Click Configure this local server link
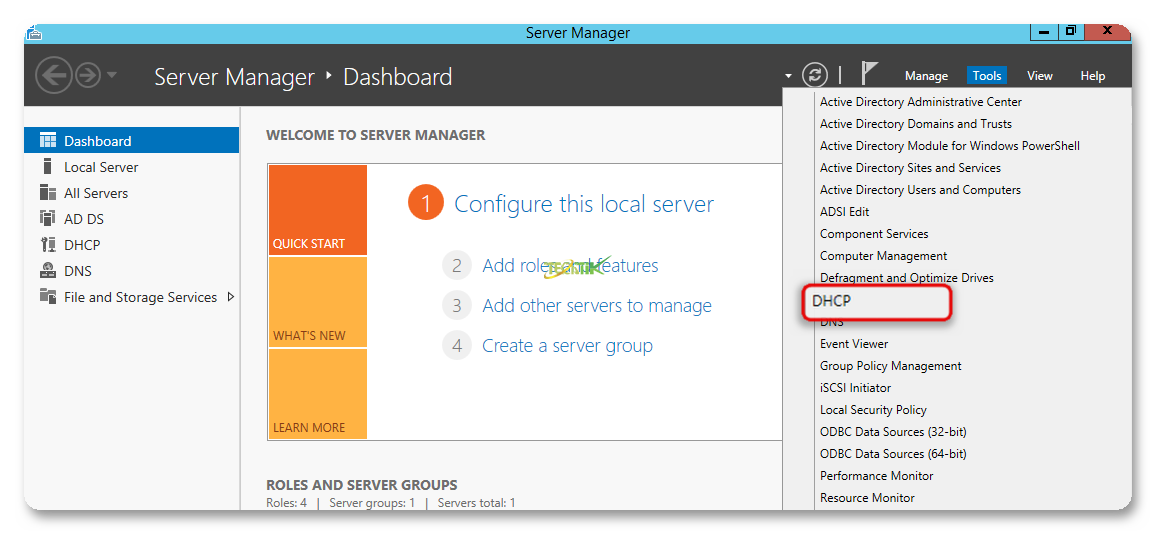Screen dimensions: 1156x534 click(583, 204)
